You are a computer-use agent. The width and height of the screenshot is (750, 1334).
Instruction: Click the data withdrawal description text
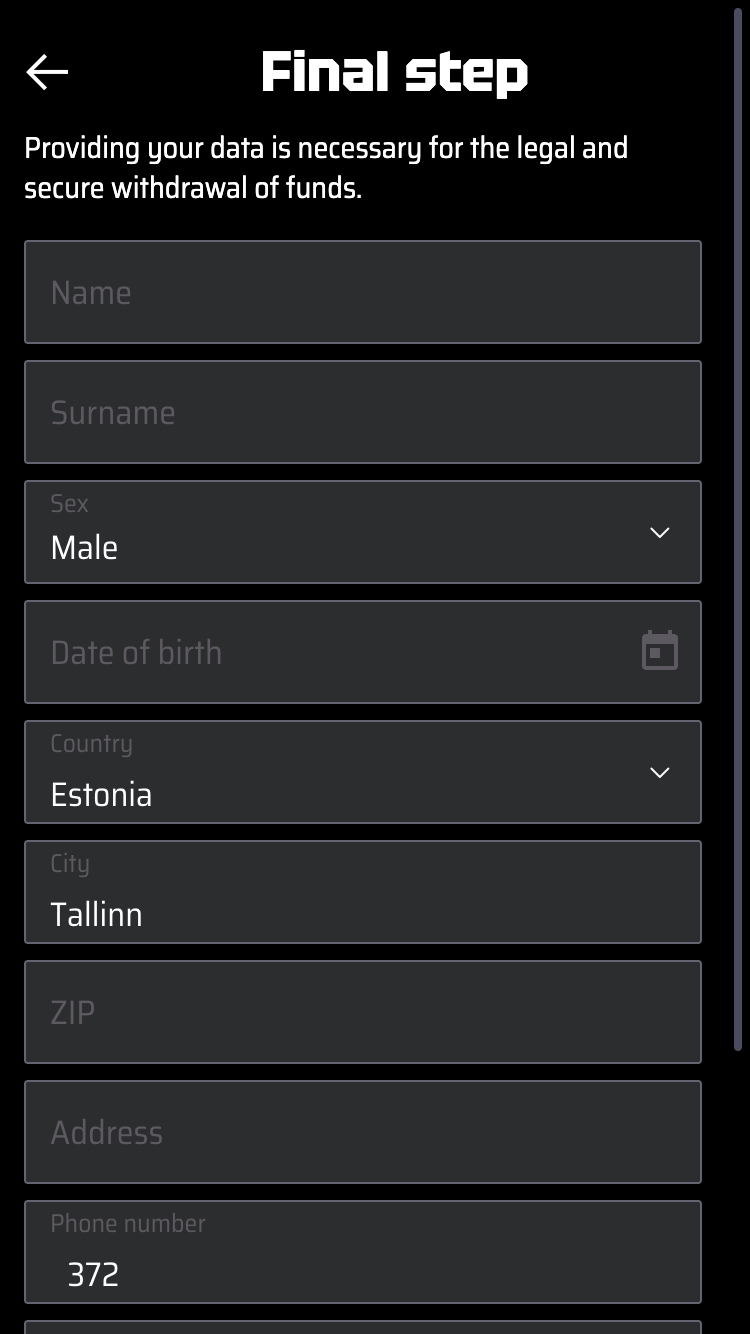[326, 168]
